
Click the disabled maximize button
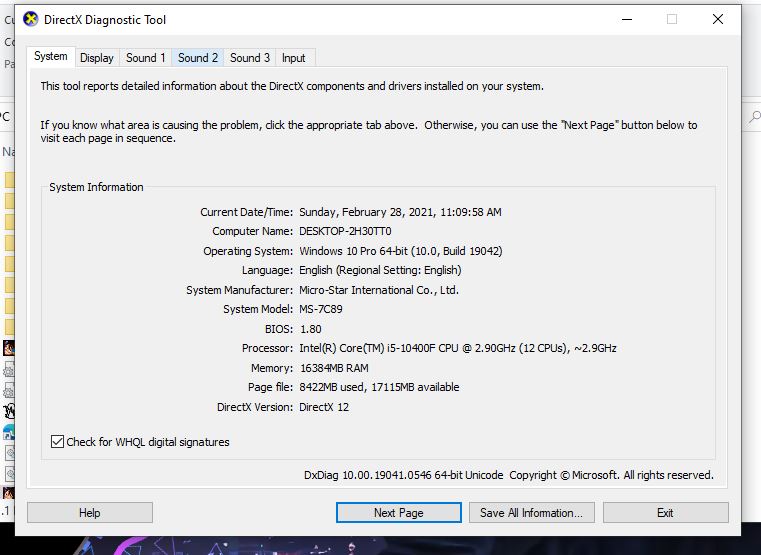coord(672,19)
